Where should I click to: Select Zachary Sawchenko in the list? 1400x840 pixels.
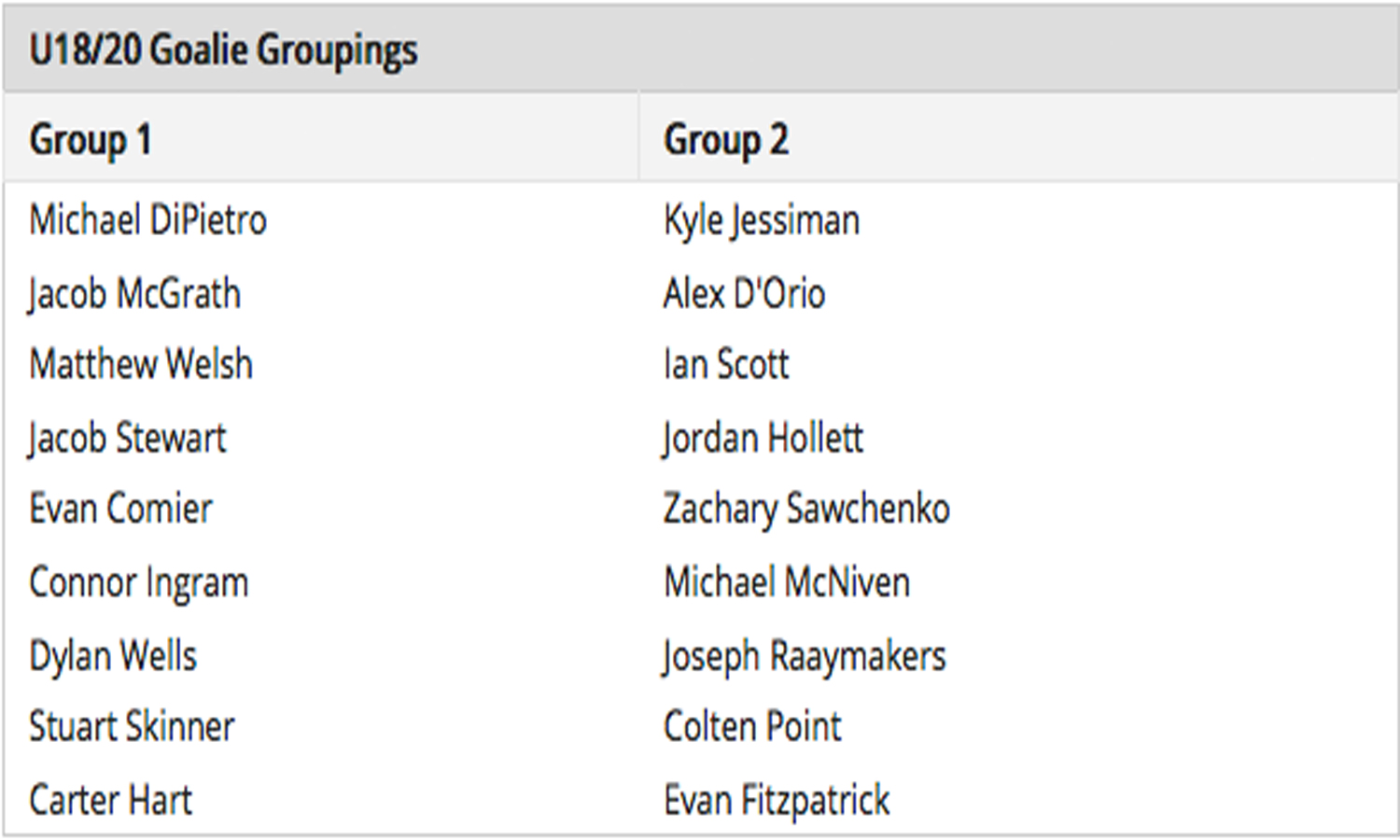(806, 509)
